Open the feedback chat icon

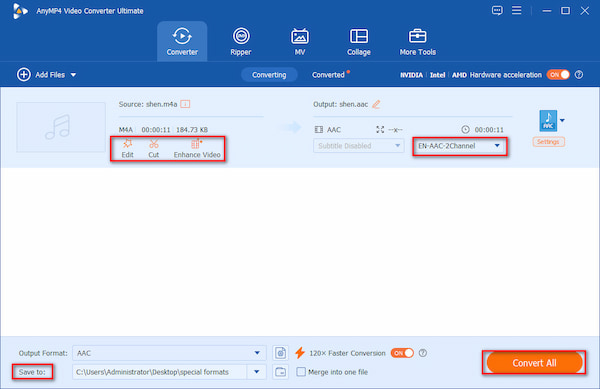pos(497,10)
